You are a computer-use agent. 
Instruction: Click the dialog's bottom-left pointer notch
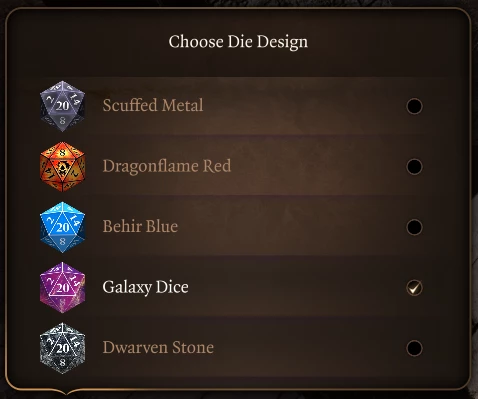pos(66,391)
